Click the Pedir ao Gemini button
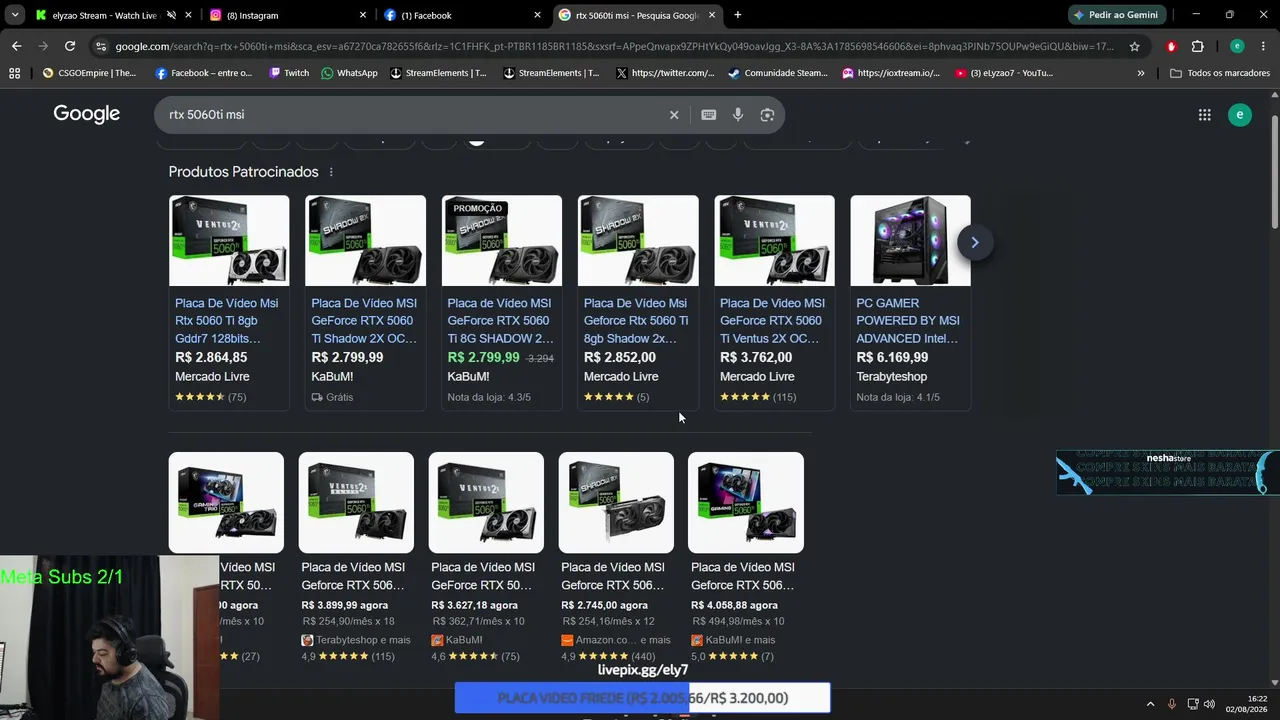The image size is (1280, 720). [1117, 15]
